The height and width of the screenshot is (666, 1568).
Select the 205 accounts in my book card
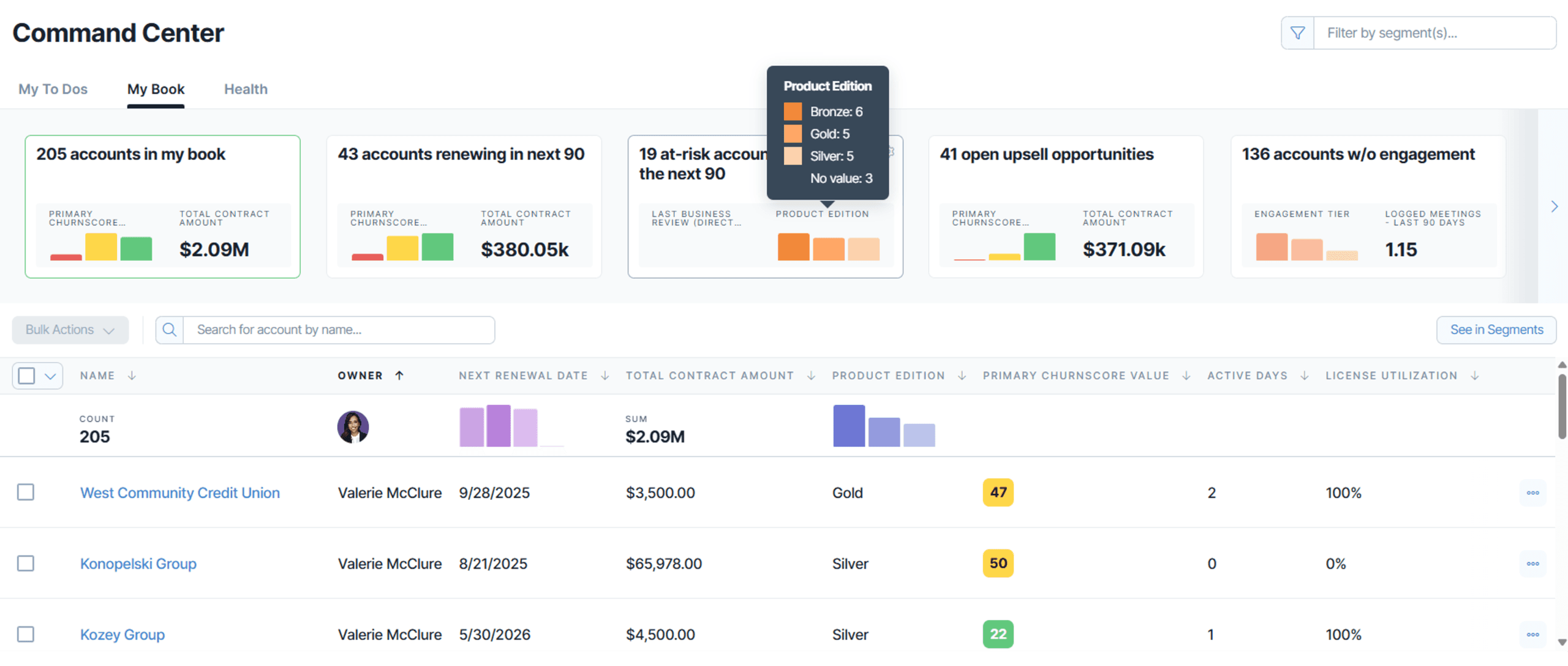pyautogui.click(x=162, y=206)
